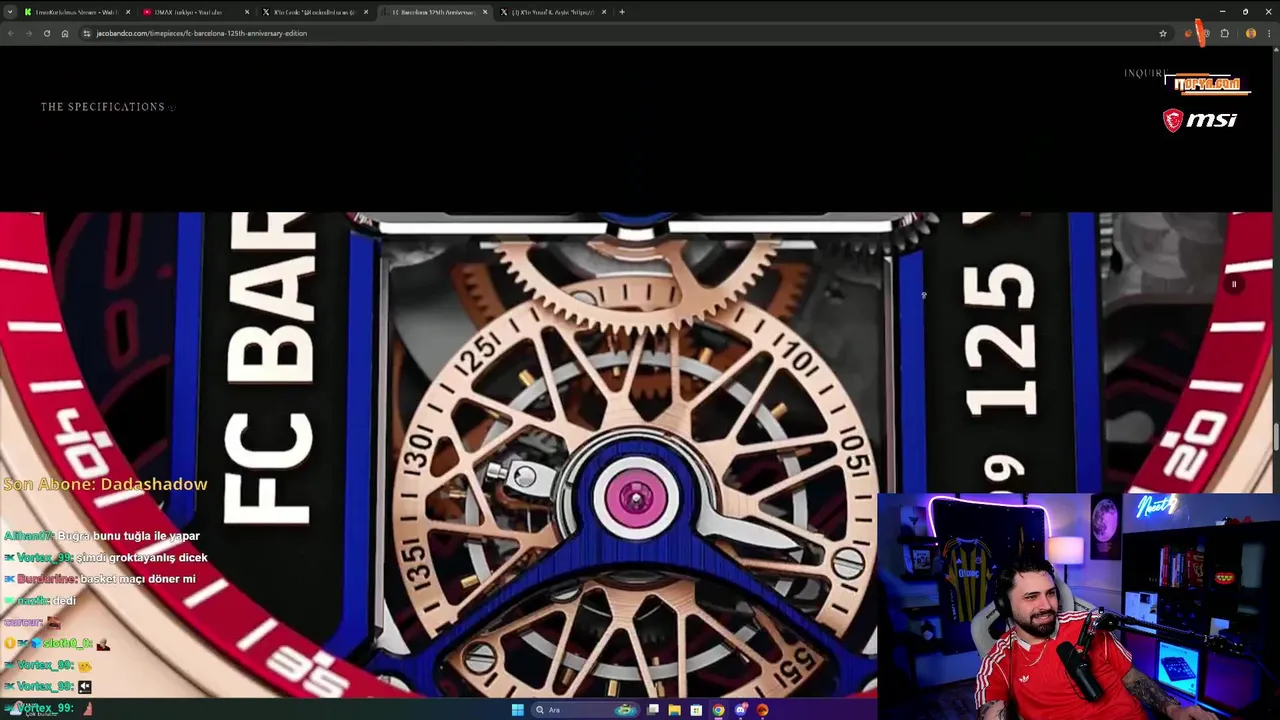Open the Windows Start menu
This screenshot has width=1280, height=720.
pos(517,710)
